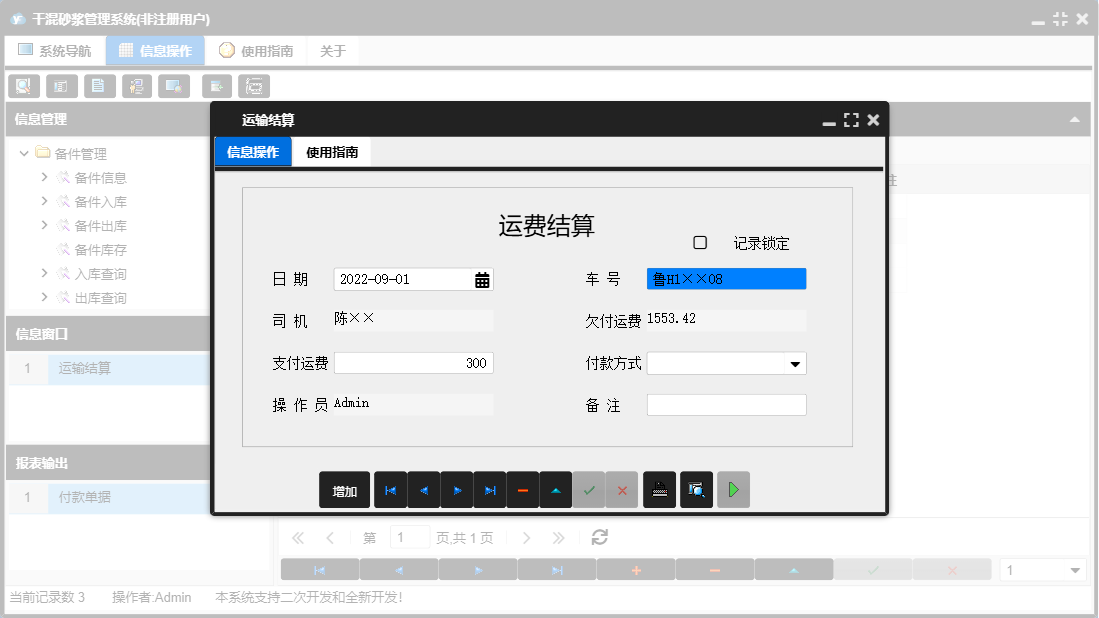Click the document icon on the main toolbar

pos(99,86)
